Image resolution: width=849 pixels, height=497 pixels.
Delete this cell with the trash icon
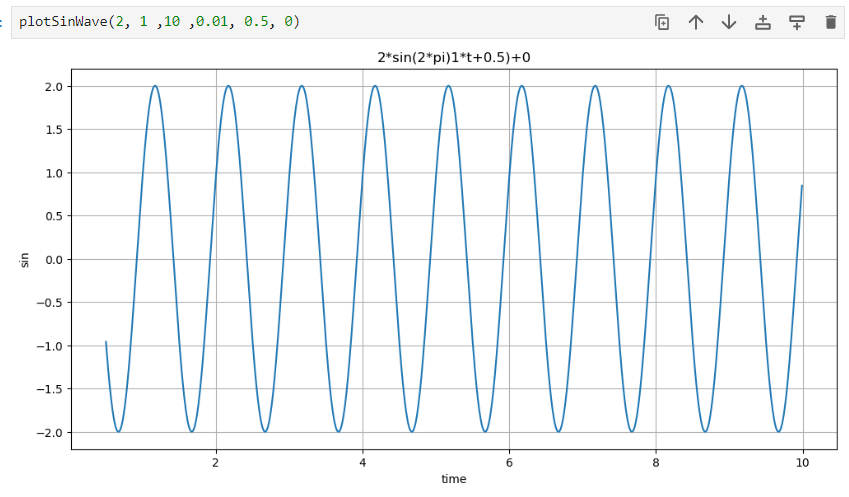[831, 22]
